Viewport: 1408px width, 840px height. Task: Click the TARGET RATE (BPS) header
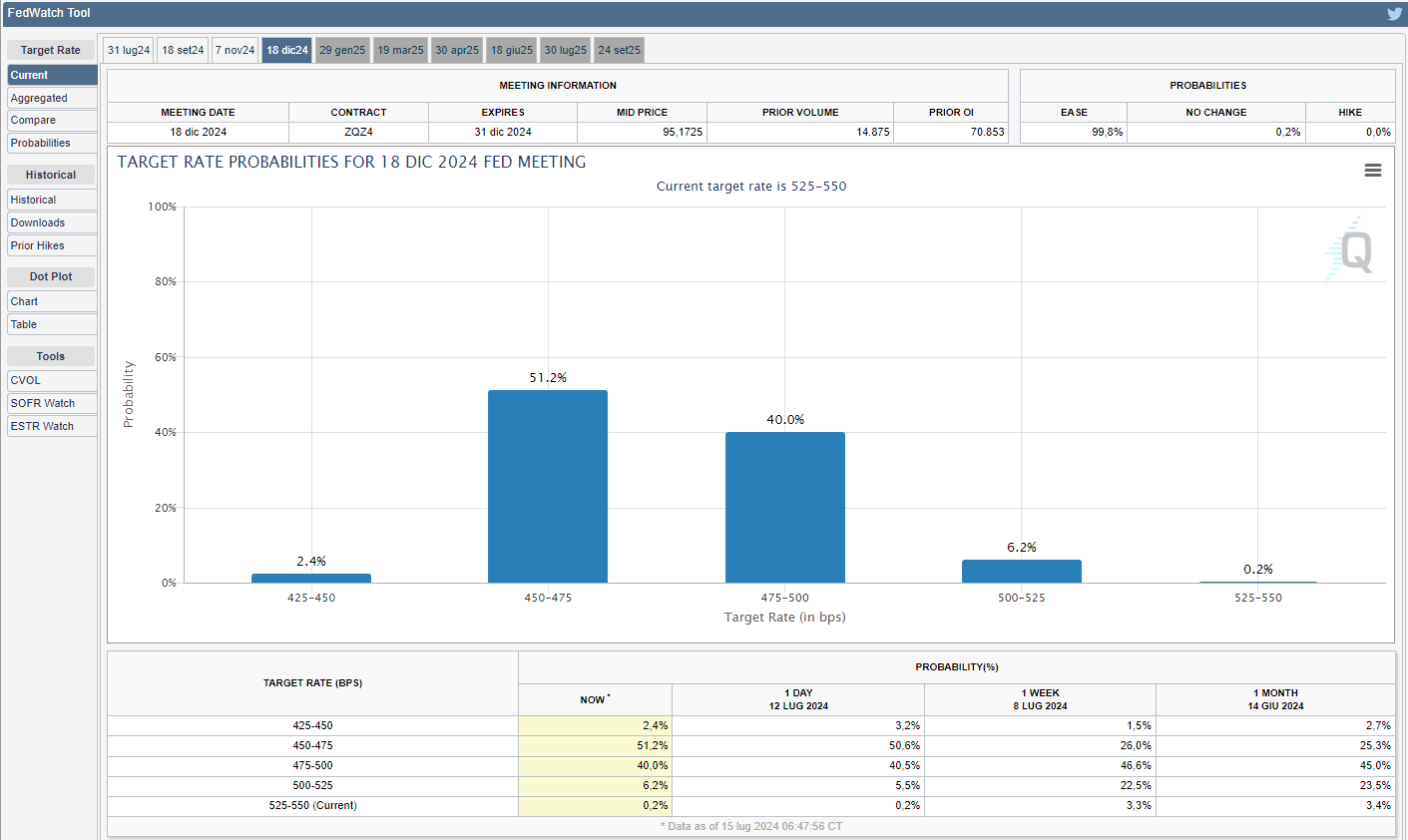click(312, 683)
